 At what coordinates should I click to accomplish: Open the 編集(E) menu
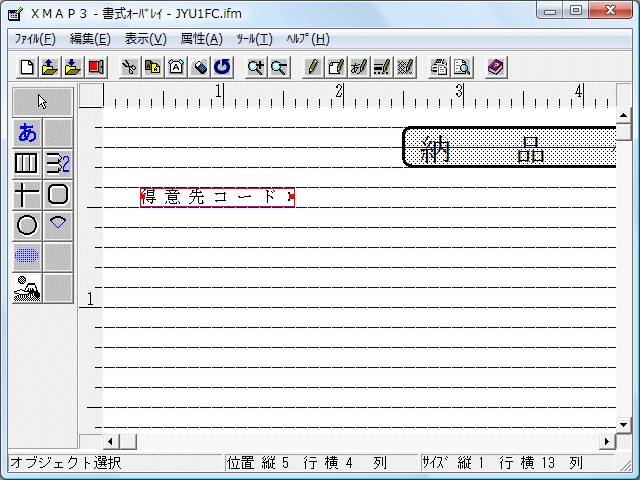coord(90,39)
